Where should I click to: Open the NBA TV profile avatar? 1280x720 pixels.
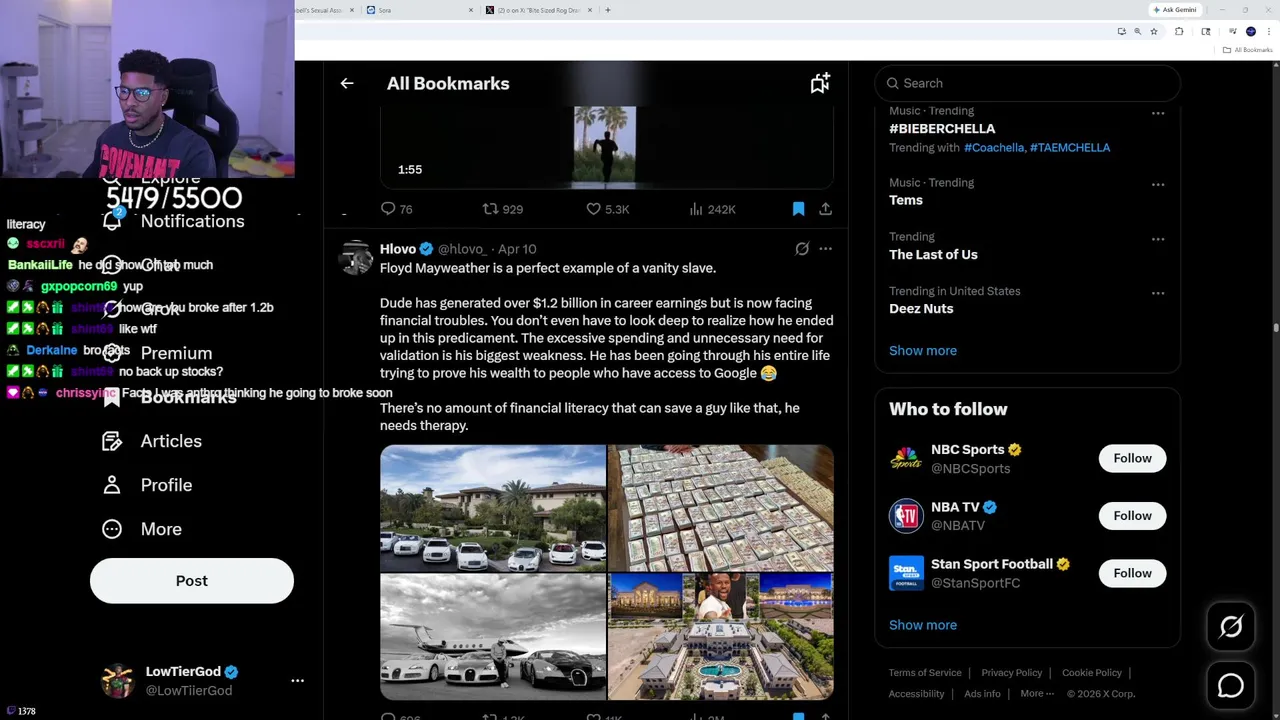(x=906, y=516)
